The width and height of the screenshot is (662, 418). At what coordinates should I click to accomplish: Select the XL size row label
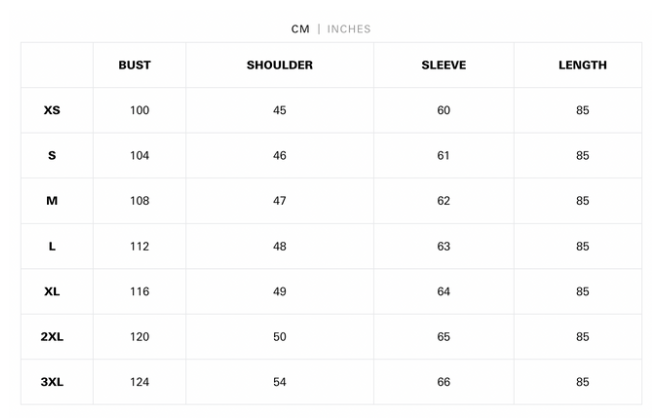click(x=52, y=292)
